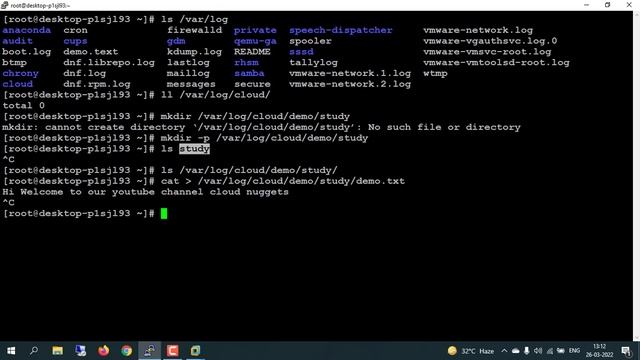Click the terminal scrollbar up arrow
Screen dimensions: 640x360
tap(636, 14)
